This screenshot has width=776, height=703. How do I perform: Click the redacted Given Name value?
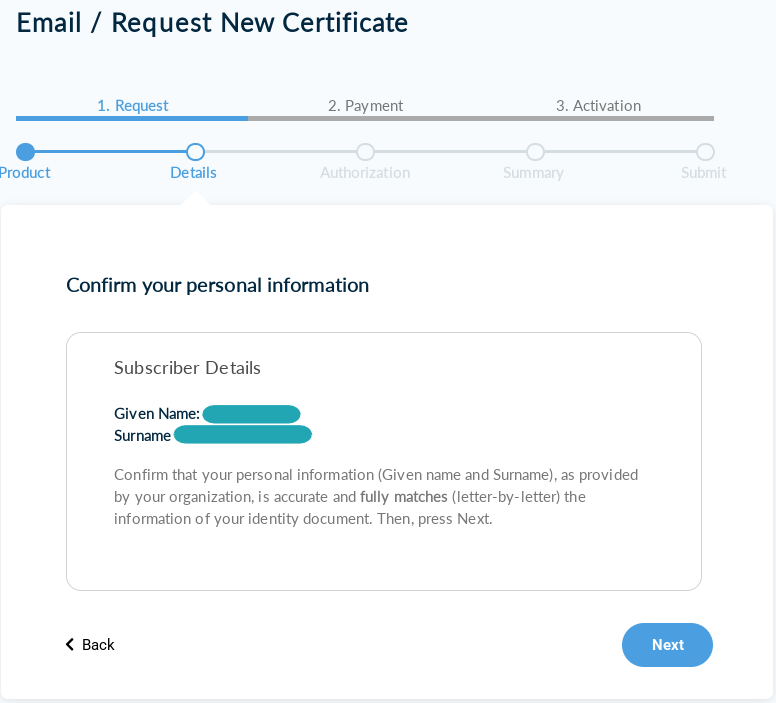pyautogui.click(x=251, y=414)
